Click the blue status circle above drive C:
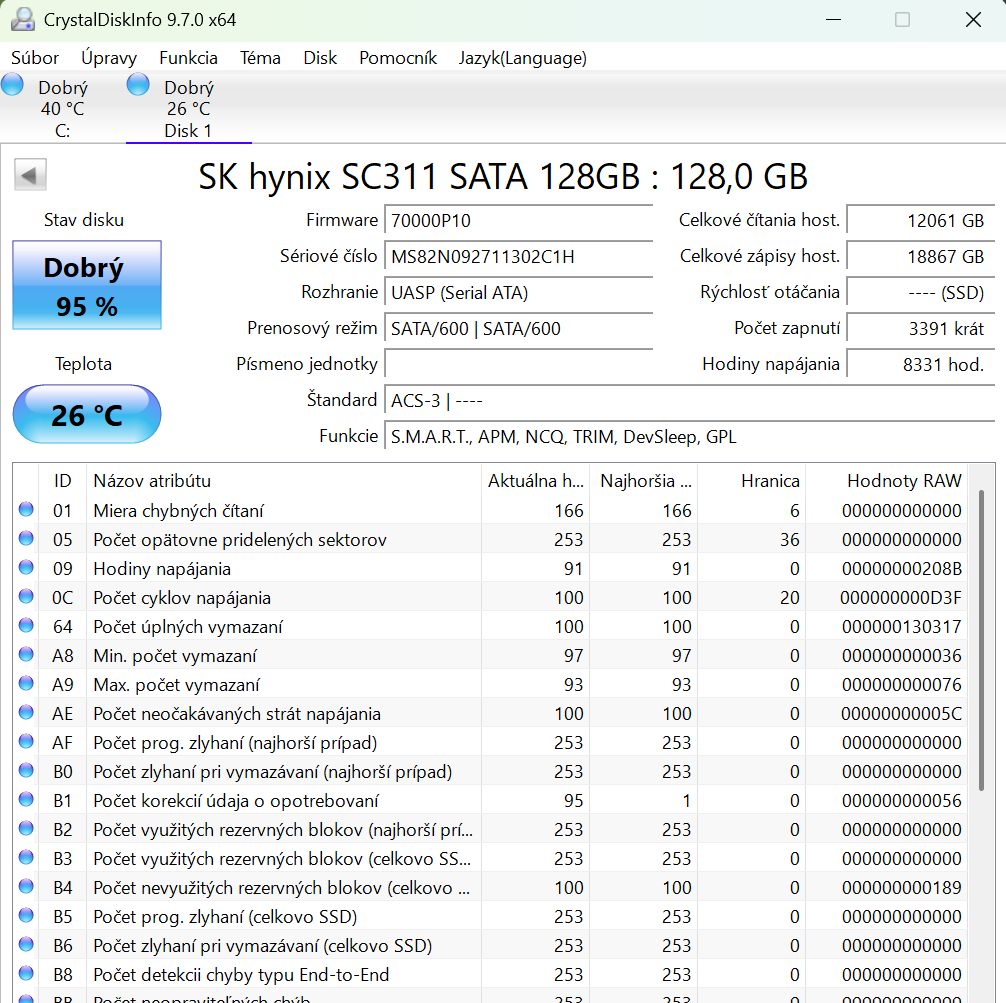The width and height of the screenshot is (1006, 1003). [12, 86]
